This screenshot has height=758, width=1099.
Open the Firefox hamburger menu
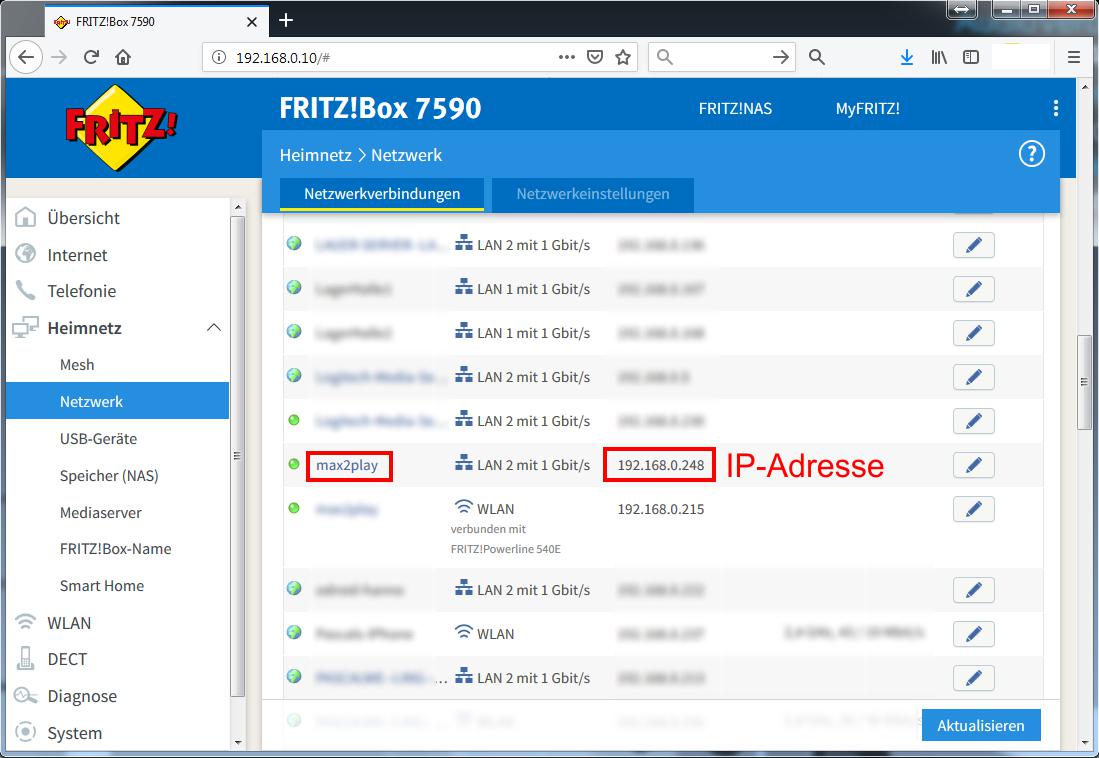[1074, 57]
